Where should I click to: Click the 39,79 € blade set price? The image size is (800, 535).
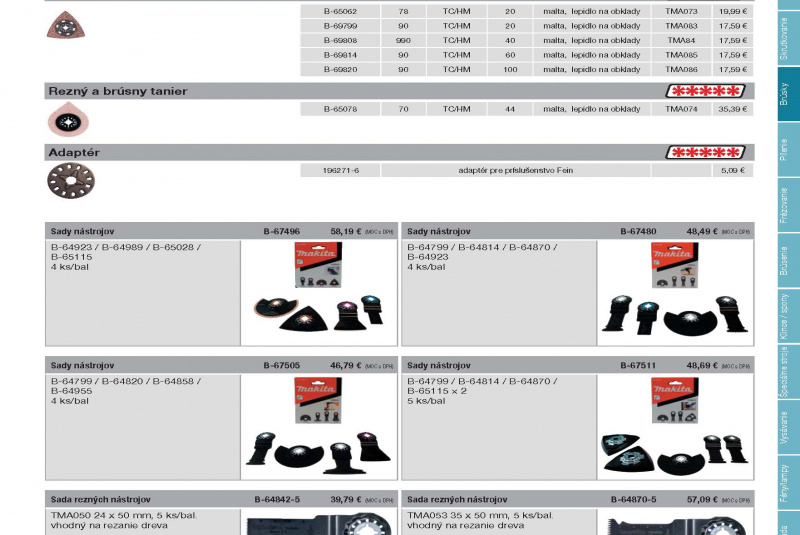coord(346,500)
